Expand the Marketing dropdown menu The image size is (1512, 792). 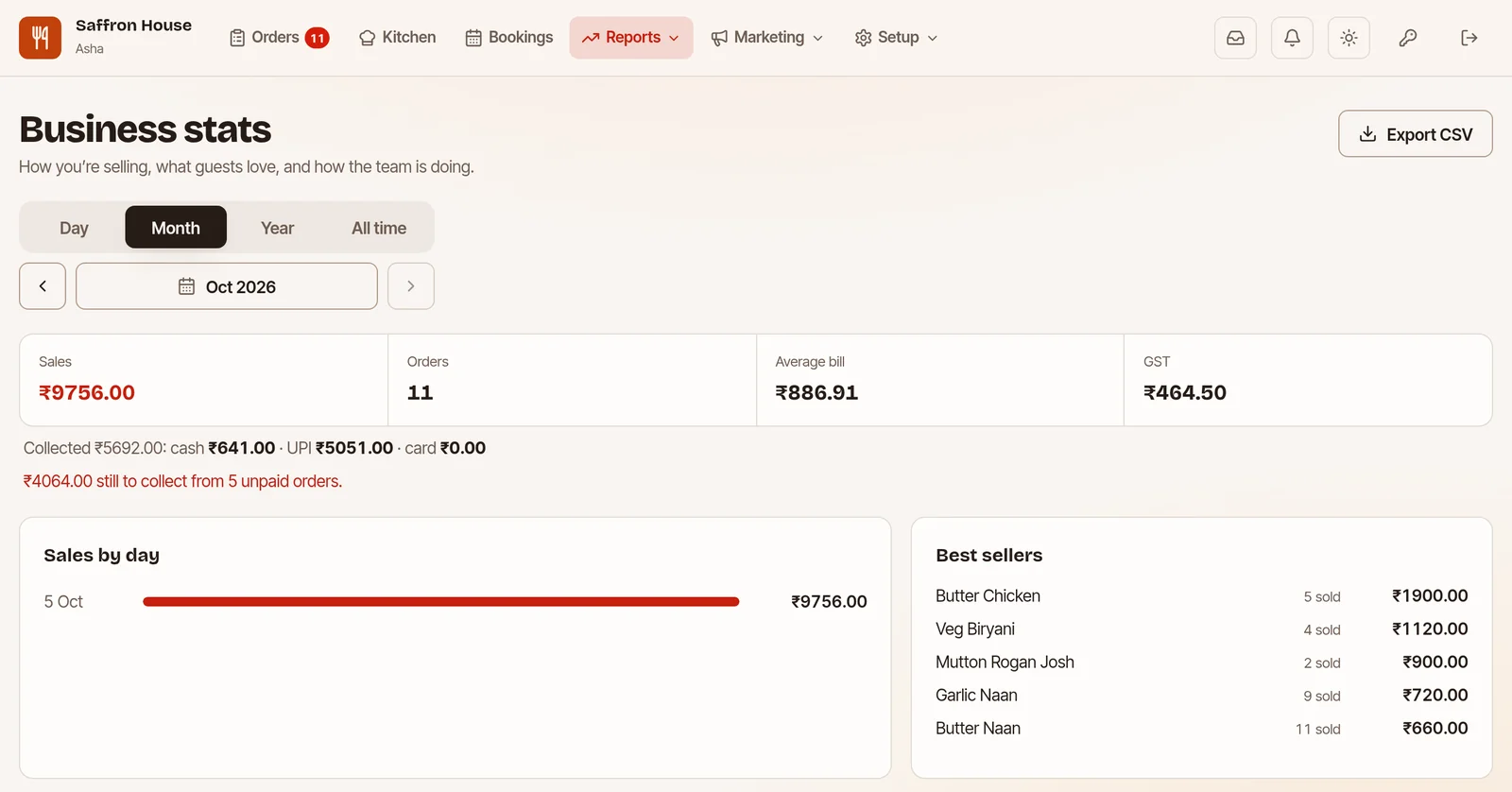click(767, 38)
